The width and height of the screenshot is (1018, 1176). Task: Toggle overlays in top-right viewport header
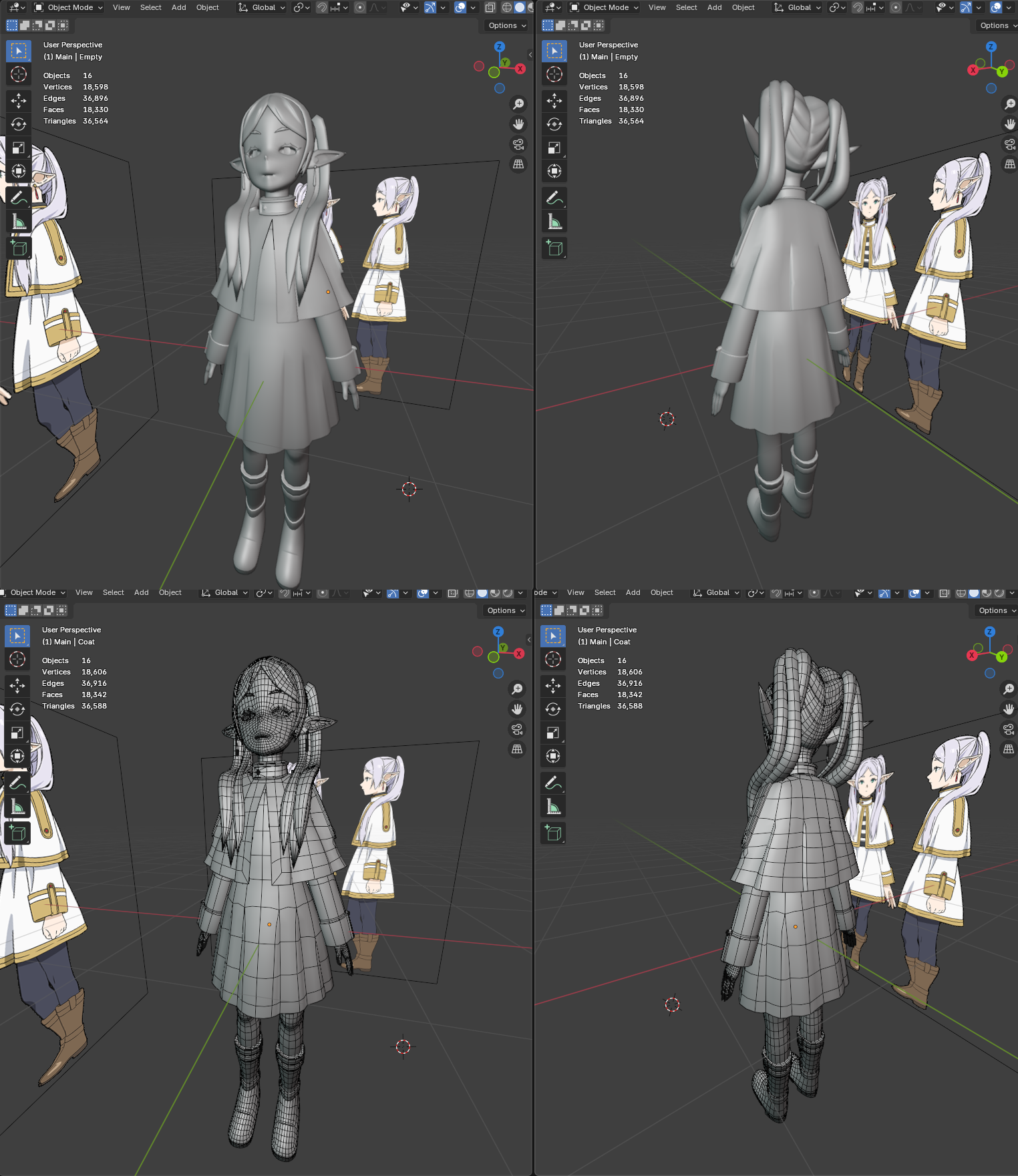[995, 7]
